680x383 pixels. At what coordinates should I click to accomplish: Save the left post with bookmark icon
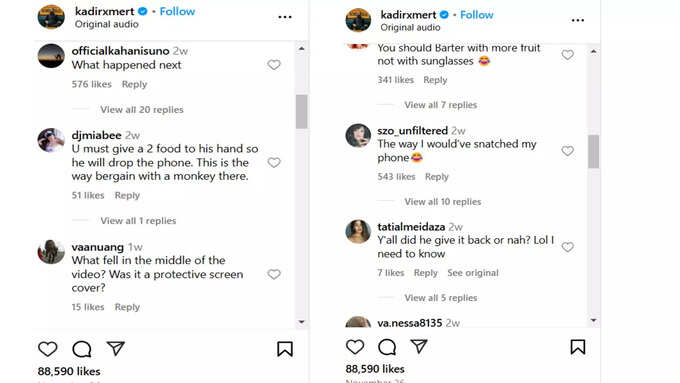(x=285, y=349)
